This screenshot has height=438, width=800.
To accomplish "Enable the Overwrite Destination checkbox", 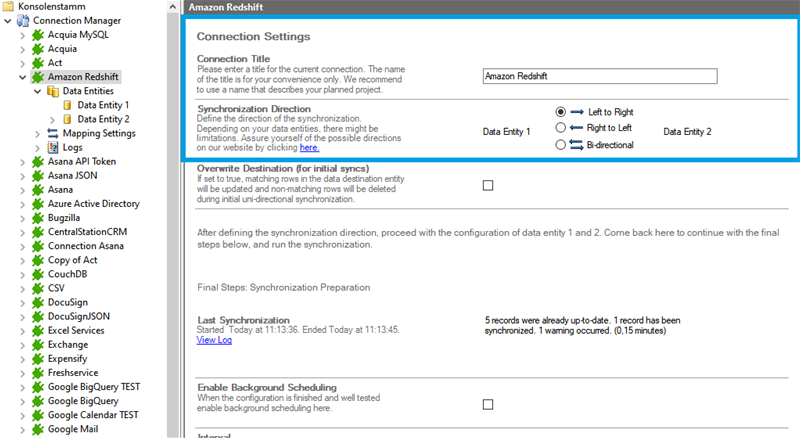I will [488, 185].
